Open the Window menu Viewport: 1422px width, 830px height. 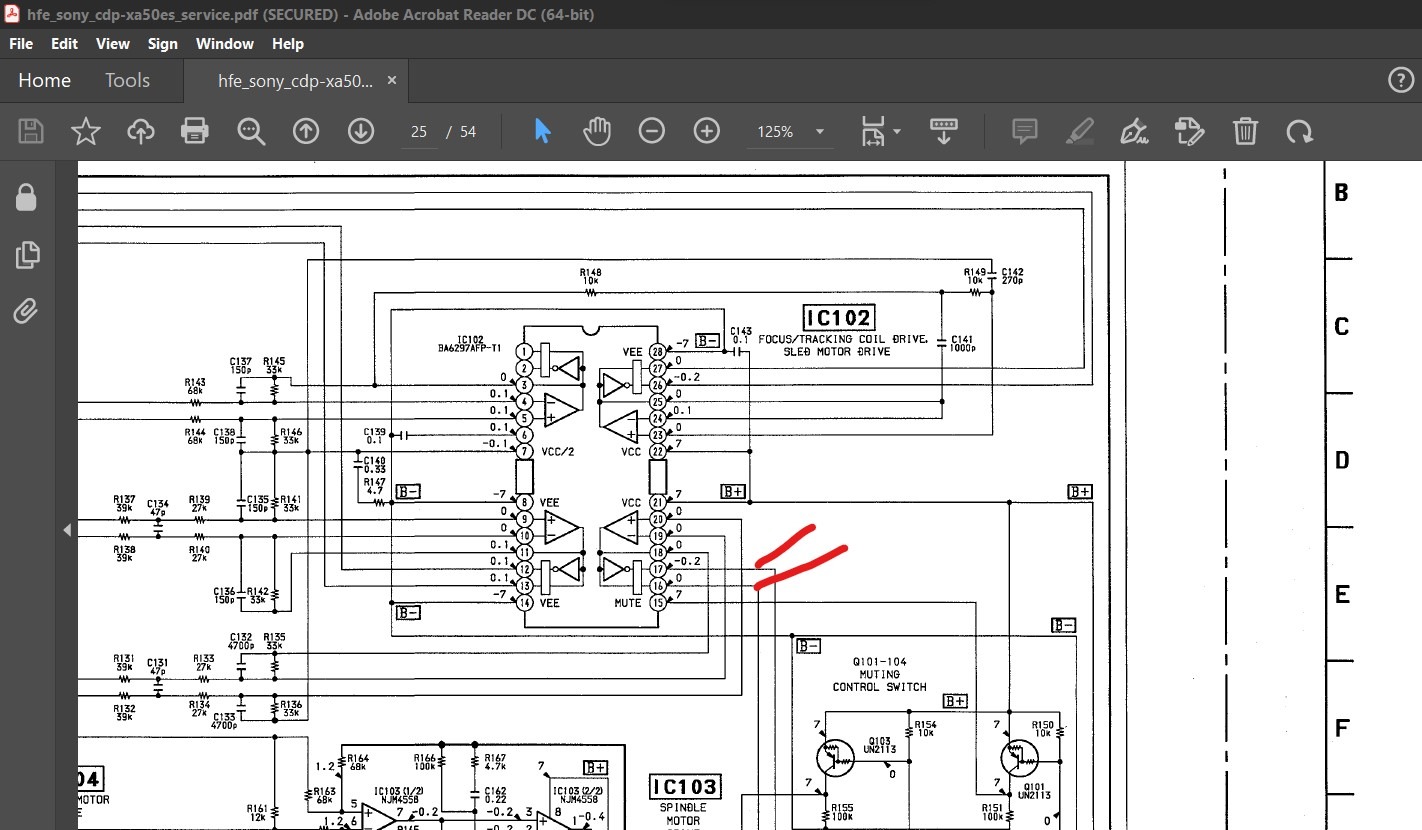(225, 44)
